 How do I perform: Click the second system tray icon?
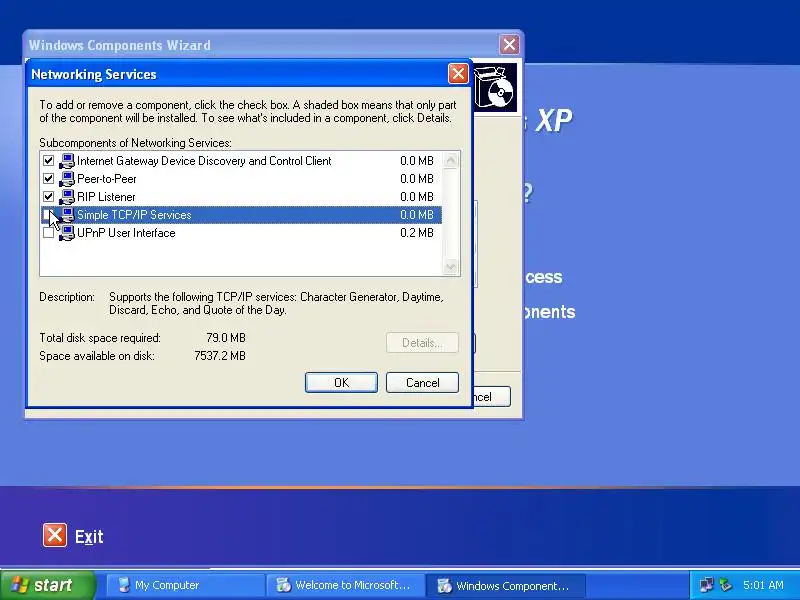click(726, 585)
